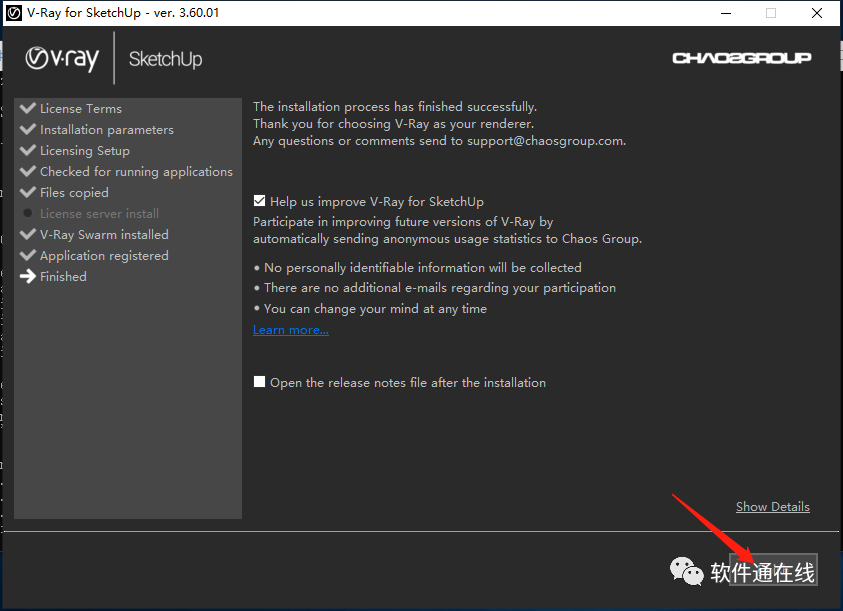Close the V-Ray installer window

click(817, 13)
